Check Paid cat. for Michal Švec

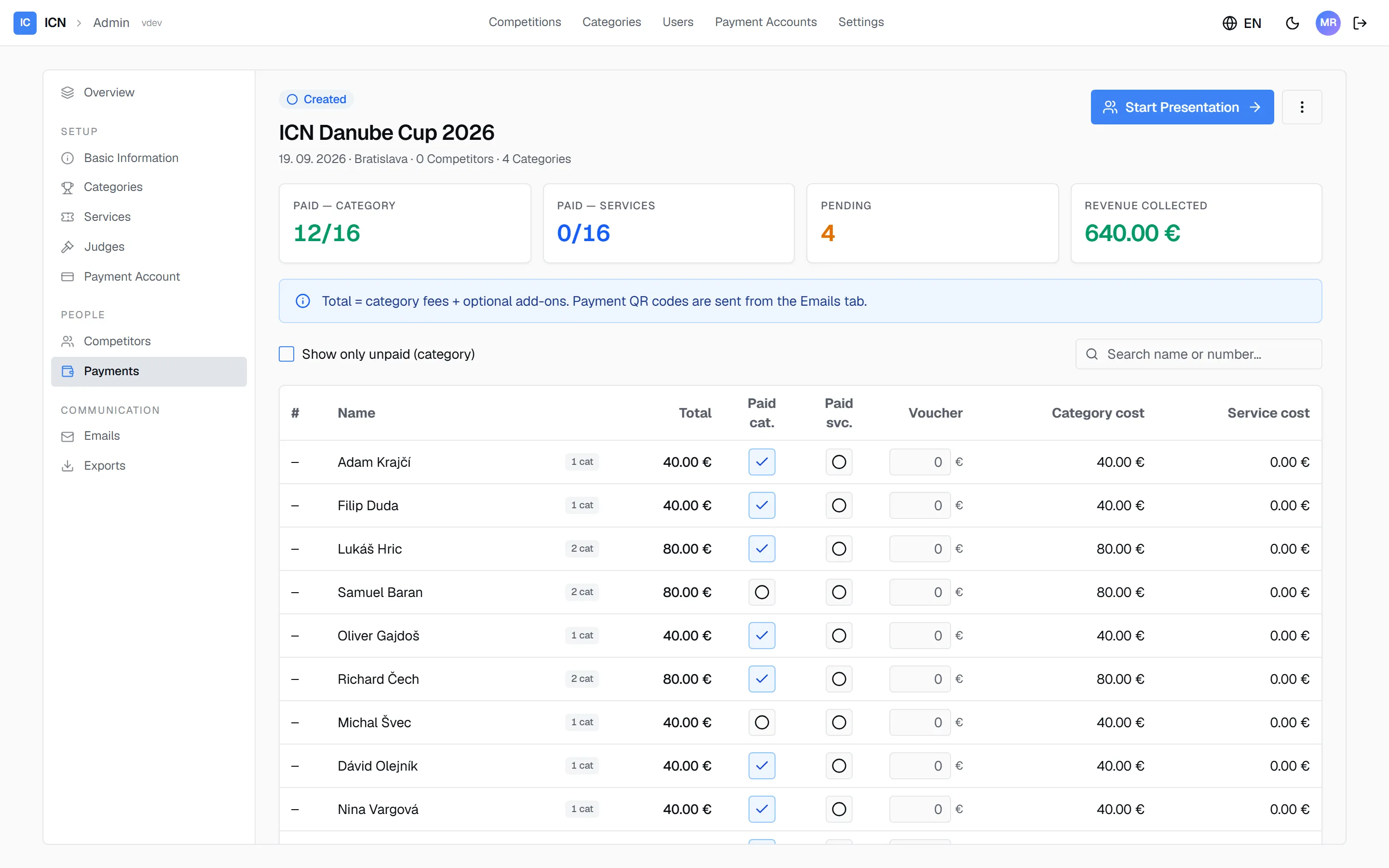coord(762,722)
